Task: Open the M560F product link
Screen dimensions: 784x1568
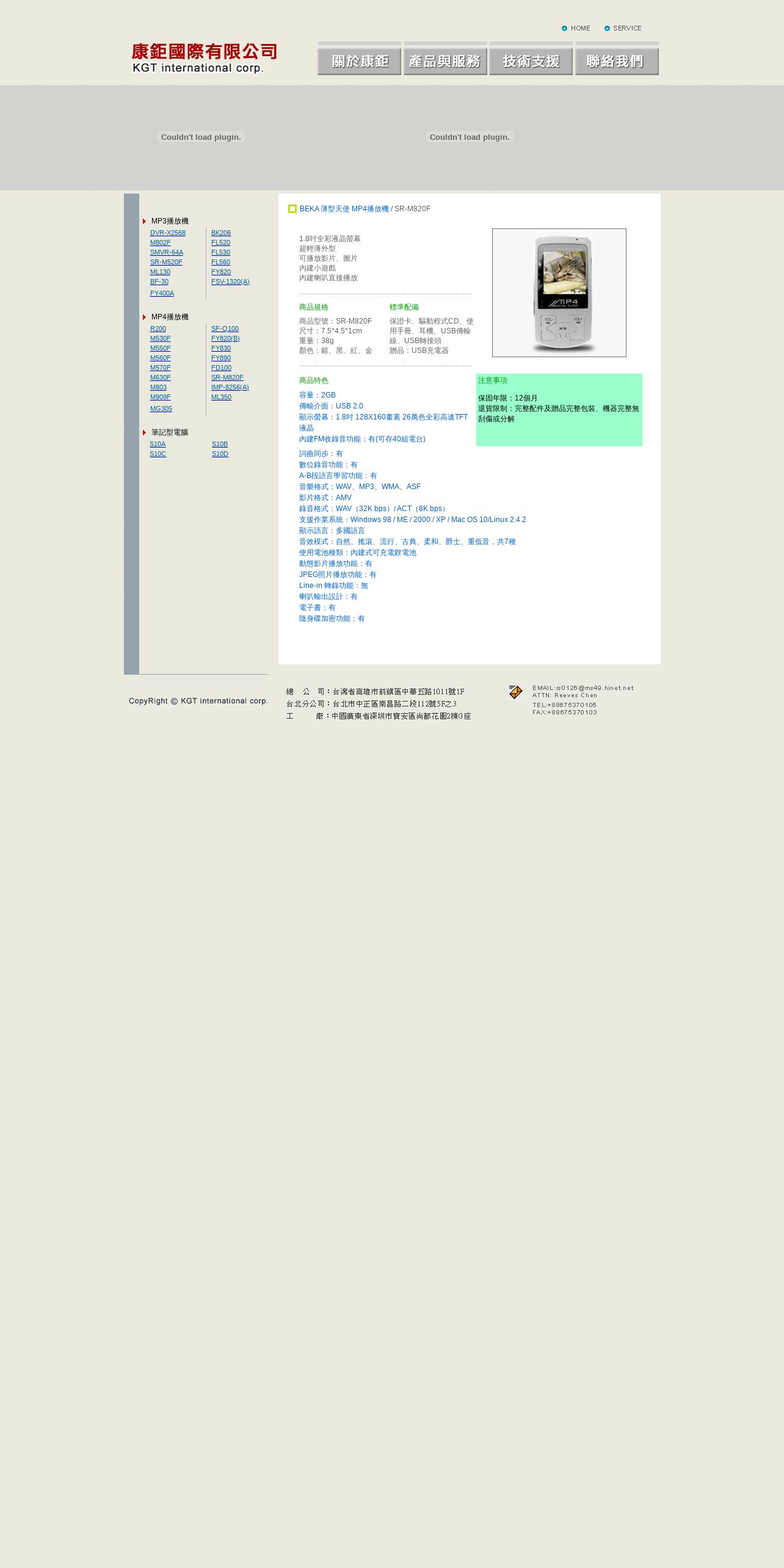Action: pyautogui.click(x=161, y=358)
